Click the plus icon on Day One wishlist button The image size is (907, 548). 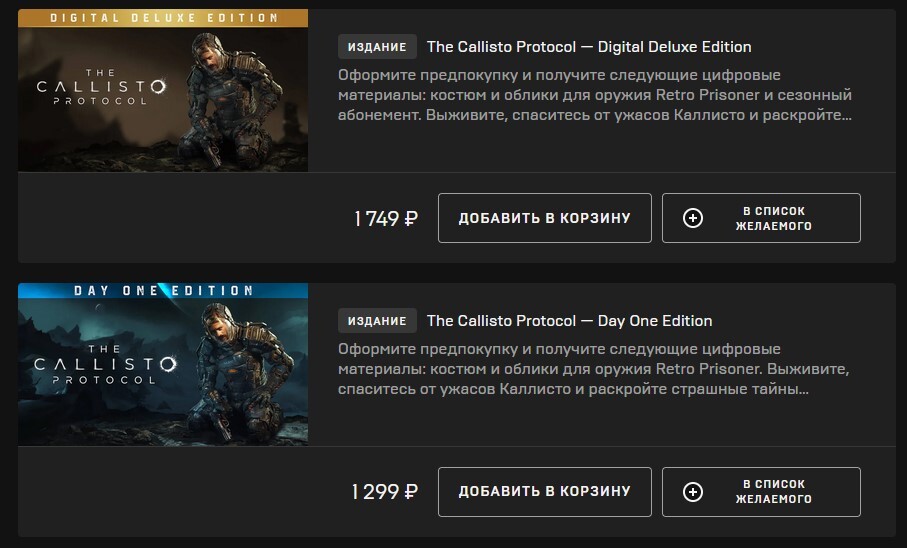pos(692,492)
